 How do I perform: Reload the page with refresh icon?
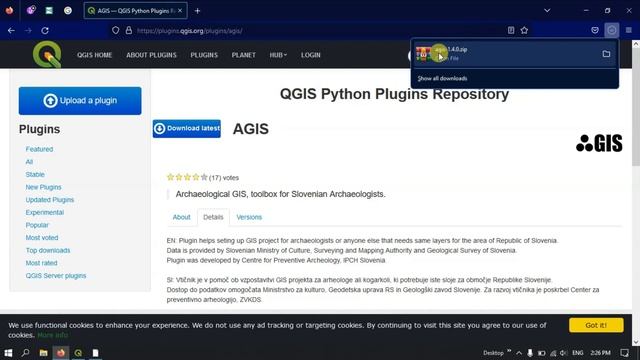click(x=45, y=31)
